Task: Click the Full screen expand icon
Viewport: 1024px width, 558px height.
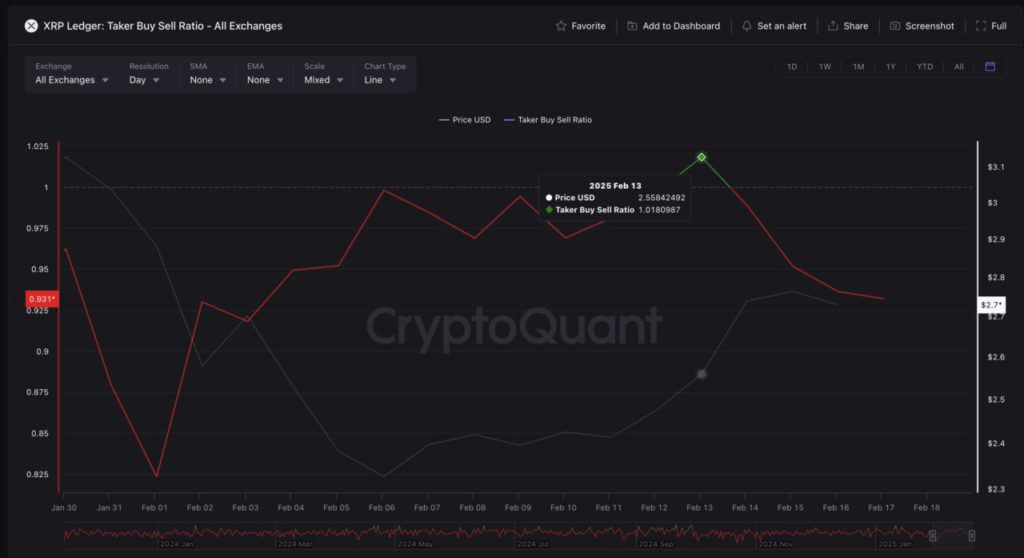Action: (x=981, y=26)
